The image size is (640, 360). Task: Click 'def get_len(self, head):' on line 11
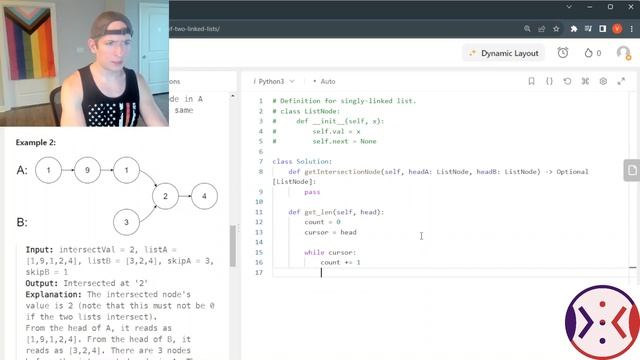click(336, 212)
